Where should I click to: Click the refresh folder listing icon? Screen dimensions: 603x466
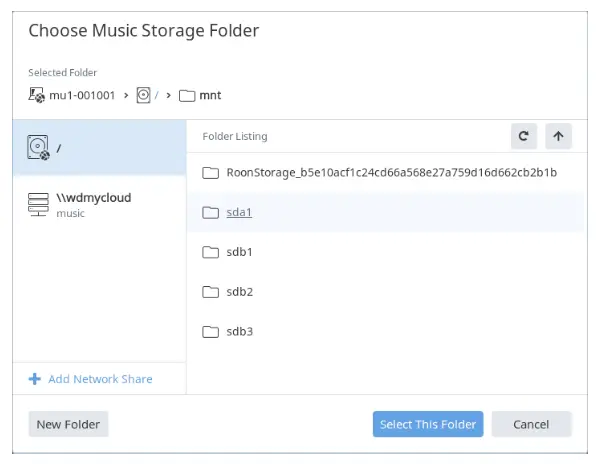(x=523, y=136)
